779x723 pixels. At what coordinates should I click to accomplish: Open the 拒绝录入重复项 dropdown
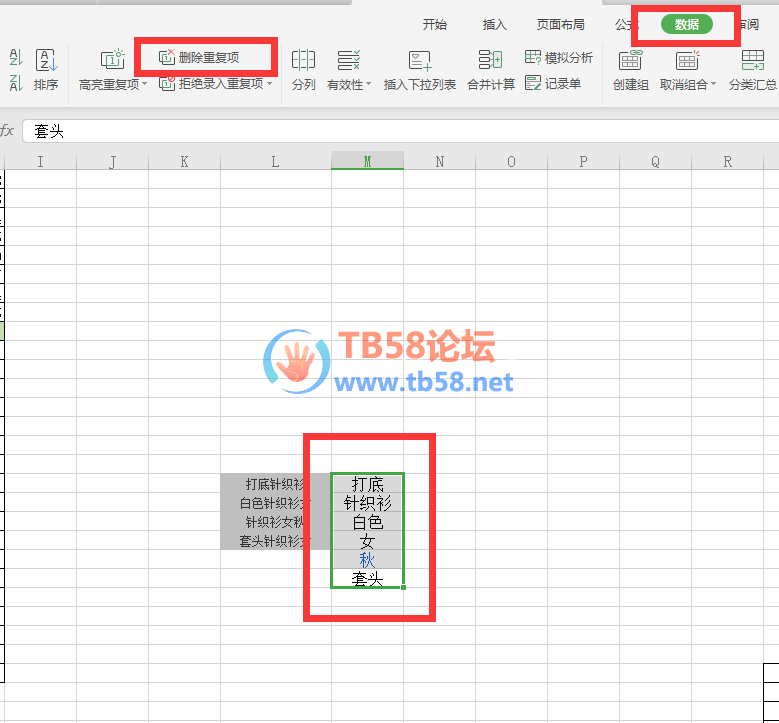pyautogui.click(x=270, y=85)
